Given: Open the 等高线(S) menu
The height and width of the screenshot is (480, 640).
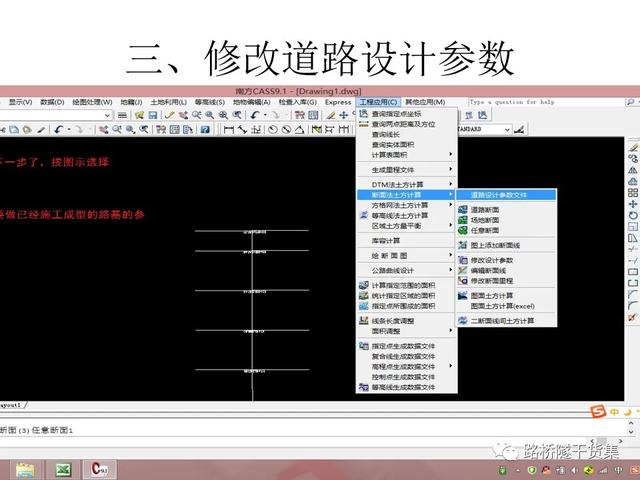Looking at the screenshot, I should [x=209, y=102].
